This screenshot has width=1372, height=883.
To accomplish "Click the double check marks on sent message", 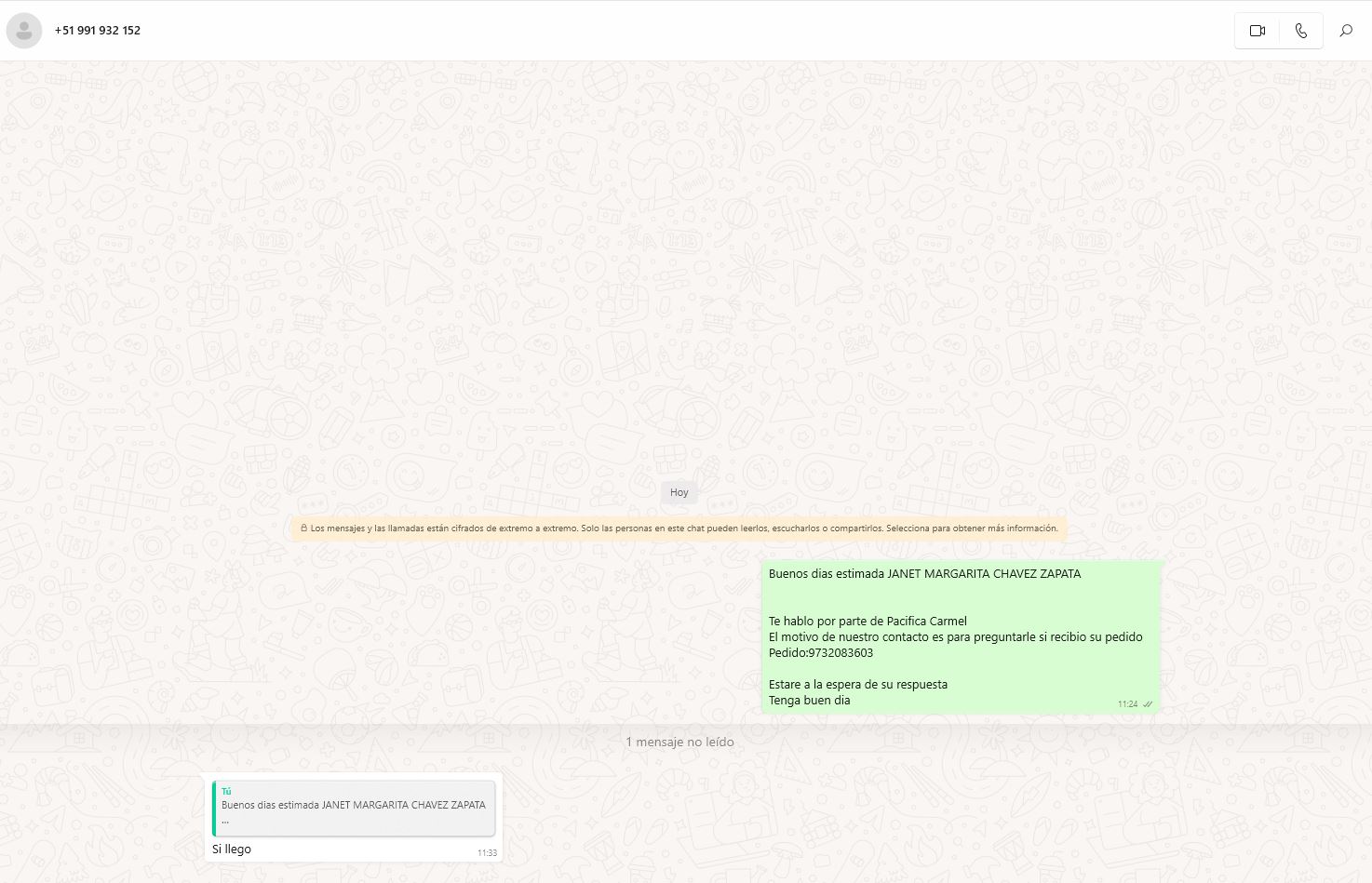I will pyautogui.click(x=1148, y=704).
